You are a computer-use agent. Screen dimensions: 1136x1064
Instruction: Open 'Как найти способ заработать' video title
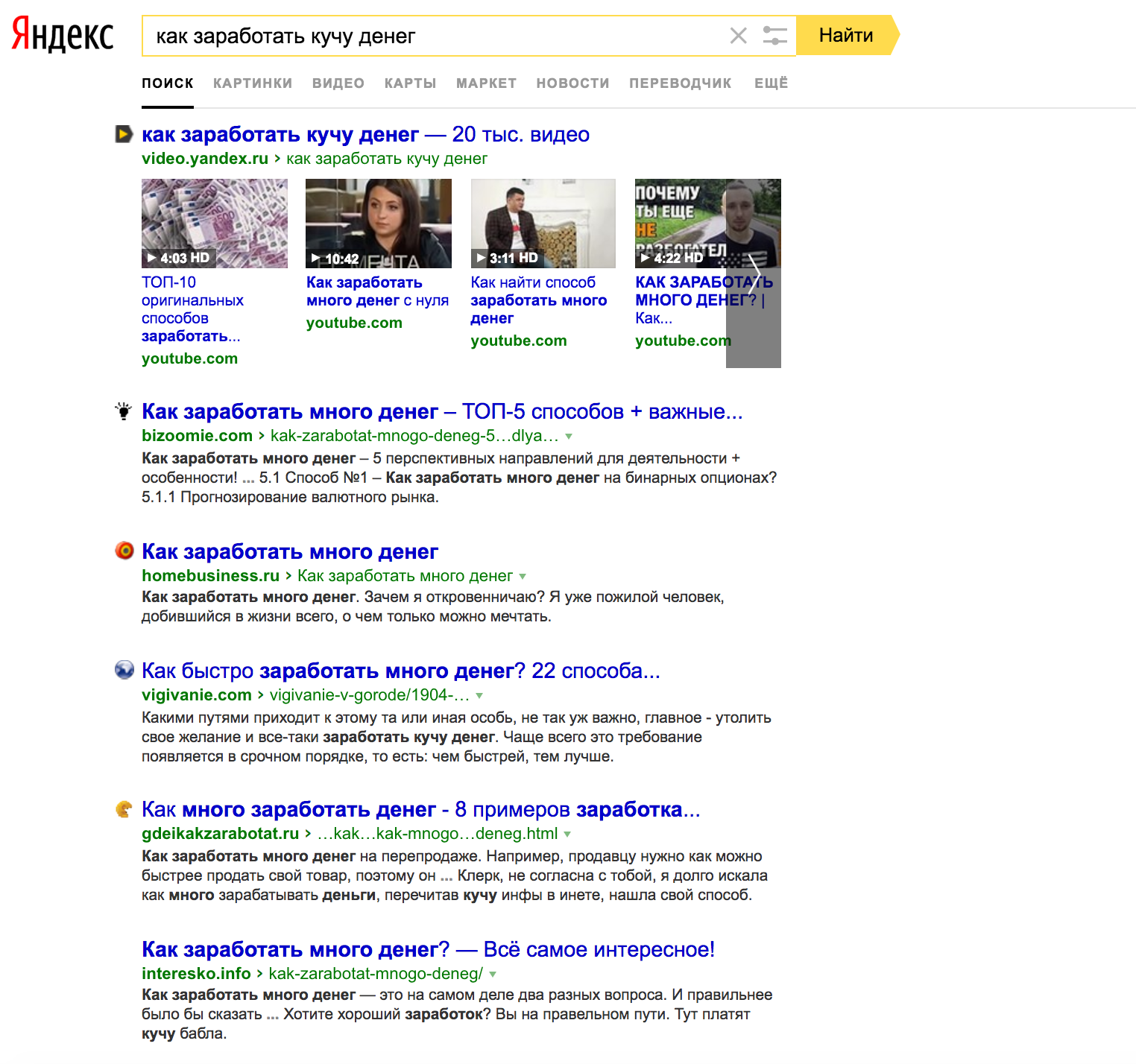click(x=539, y=300)
